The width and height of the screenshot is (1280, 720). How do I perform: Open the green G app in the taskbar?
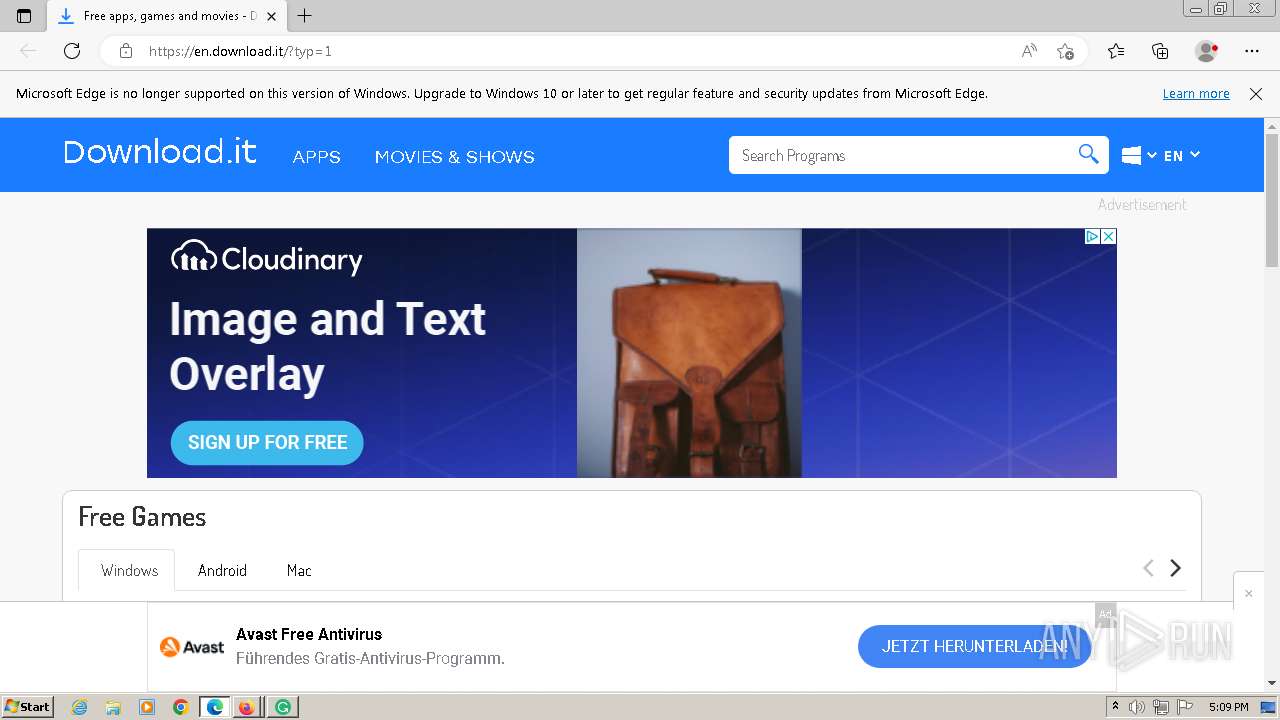coord(283,707)
